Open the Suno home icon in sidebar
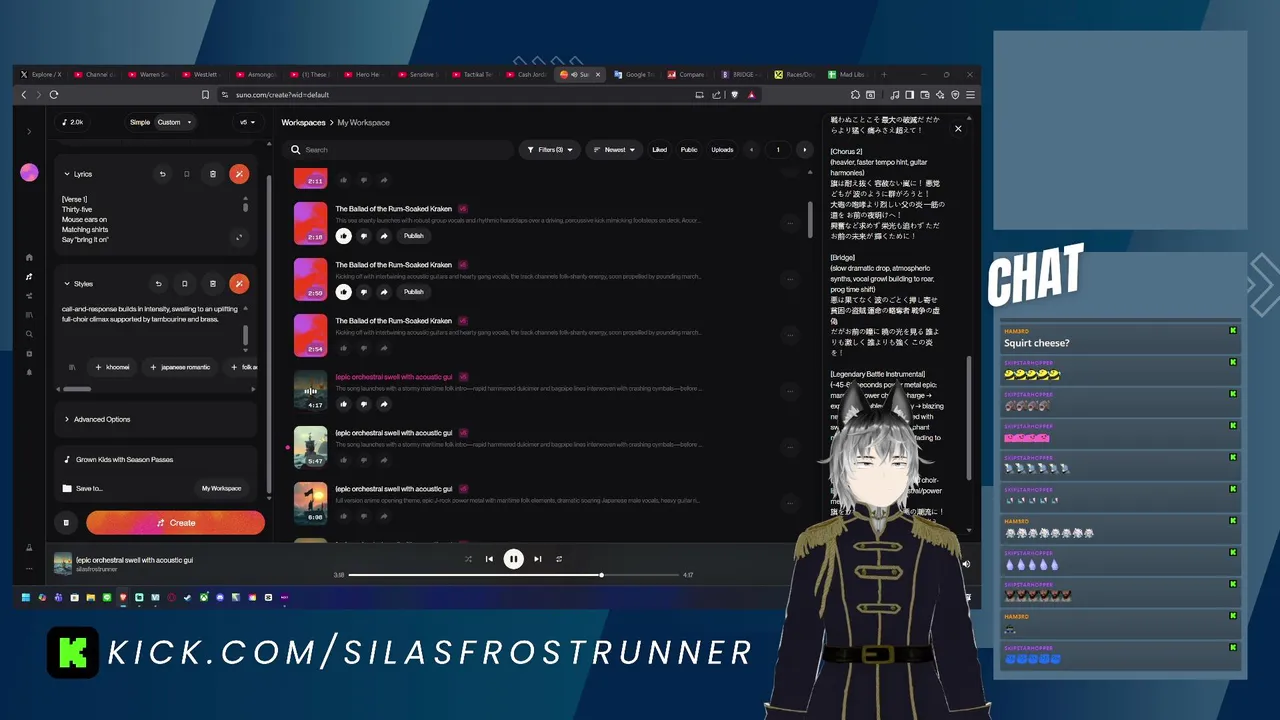 29,257
